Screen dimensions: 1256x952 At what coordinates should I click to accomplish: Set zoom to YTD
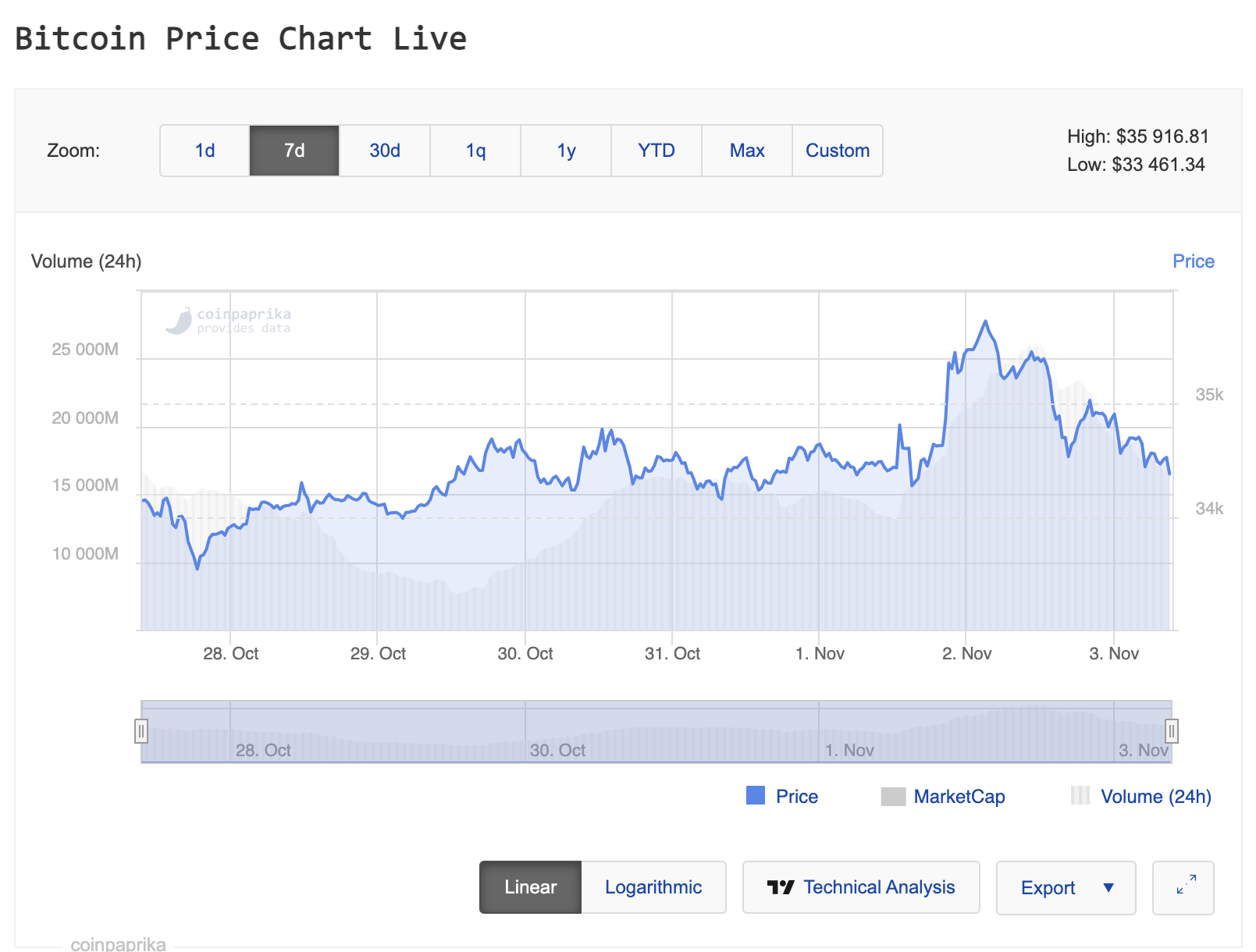pyautogui.click(x=656, y=151)
